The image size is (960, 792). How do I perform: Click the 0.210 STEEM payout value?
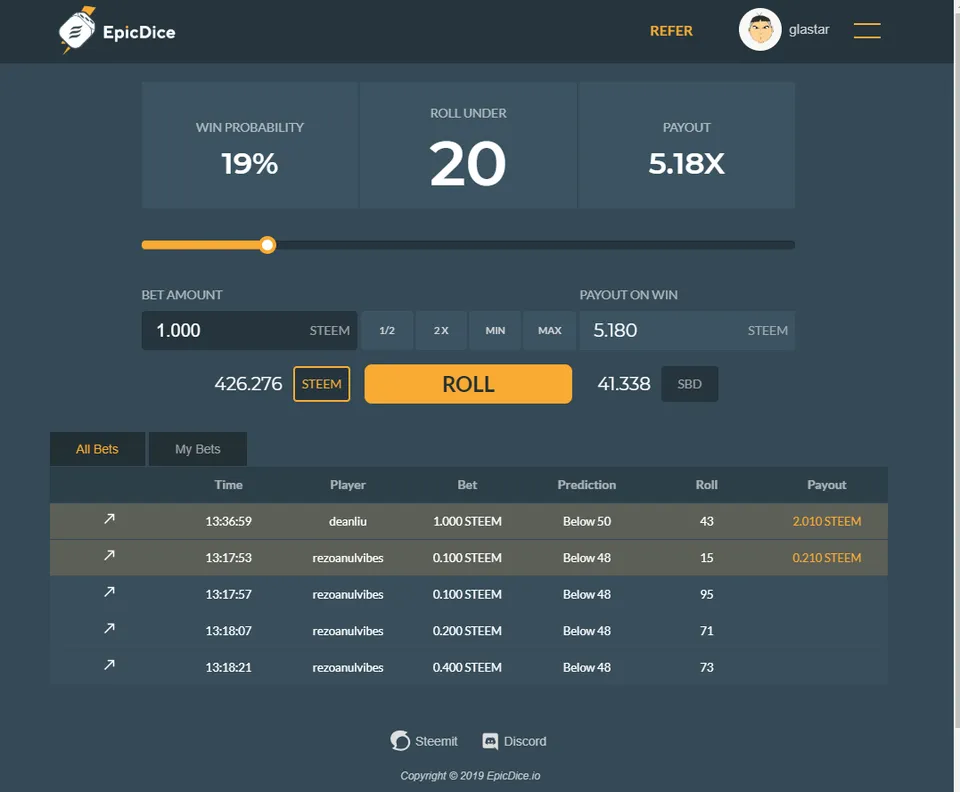coord(827,558)
